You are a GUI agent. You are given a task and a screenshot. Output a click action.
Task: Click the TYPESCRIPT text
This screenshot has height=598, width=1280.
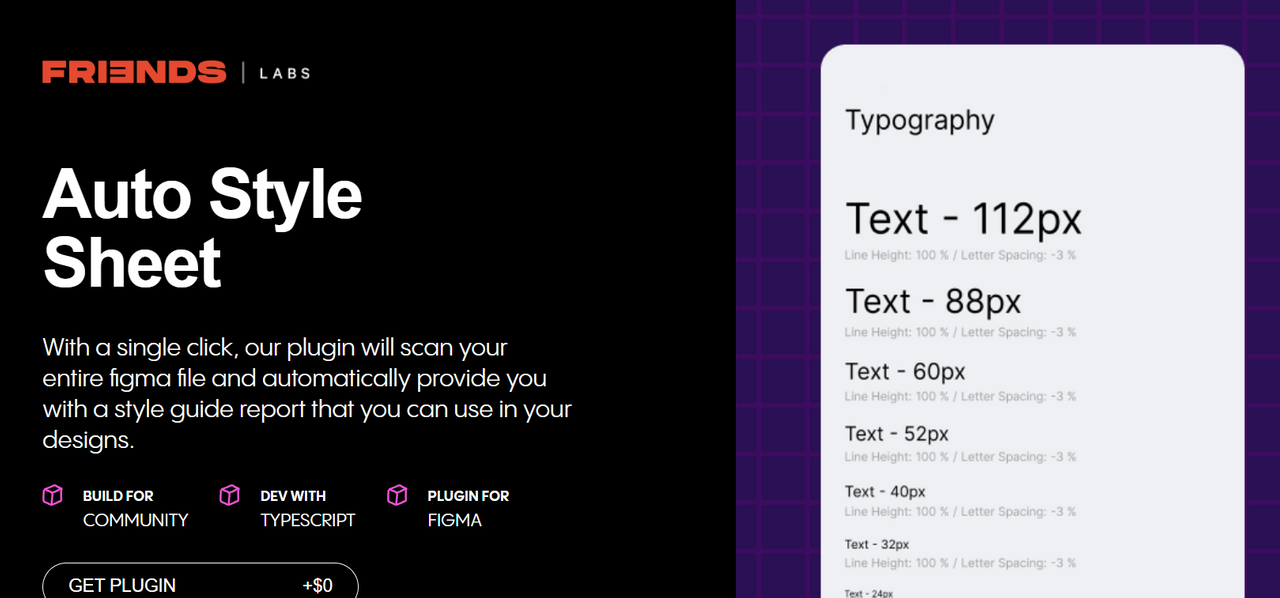tap(308, 520)
